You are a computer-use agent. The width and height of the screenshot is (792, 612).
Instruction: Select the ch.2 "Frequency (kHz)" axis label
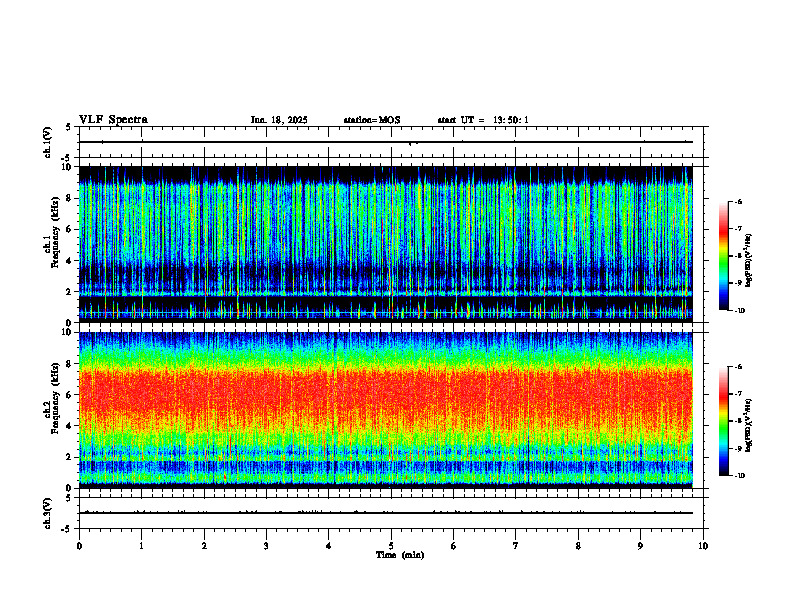click(x=55, y=397)
